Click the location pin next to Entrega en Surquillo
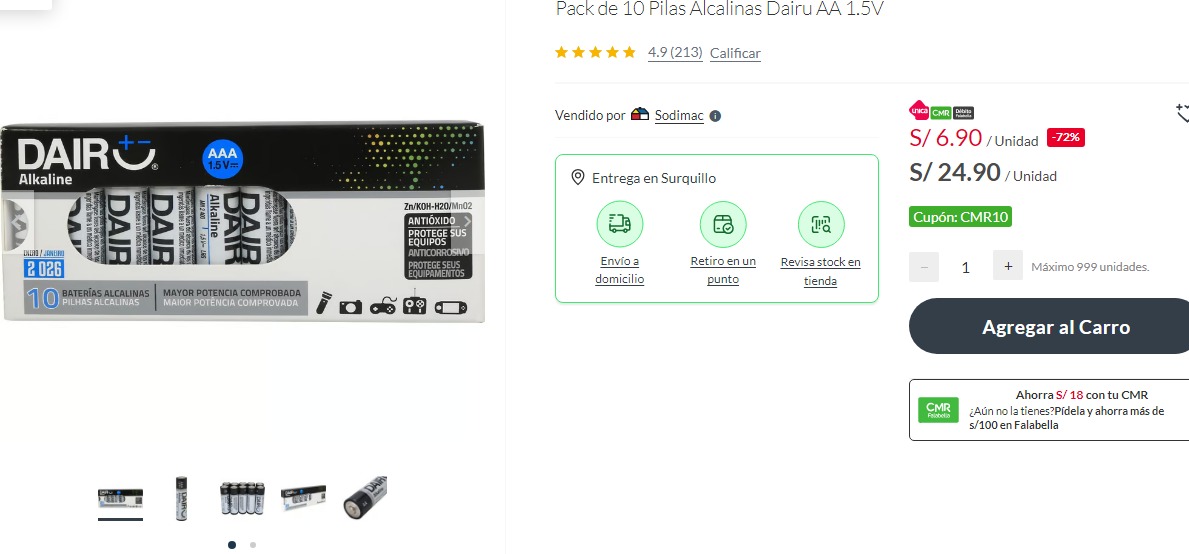The width and height of the screenshot is (1189, 554). point(578,177)
